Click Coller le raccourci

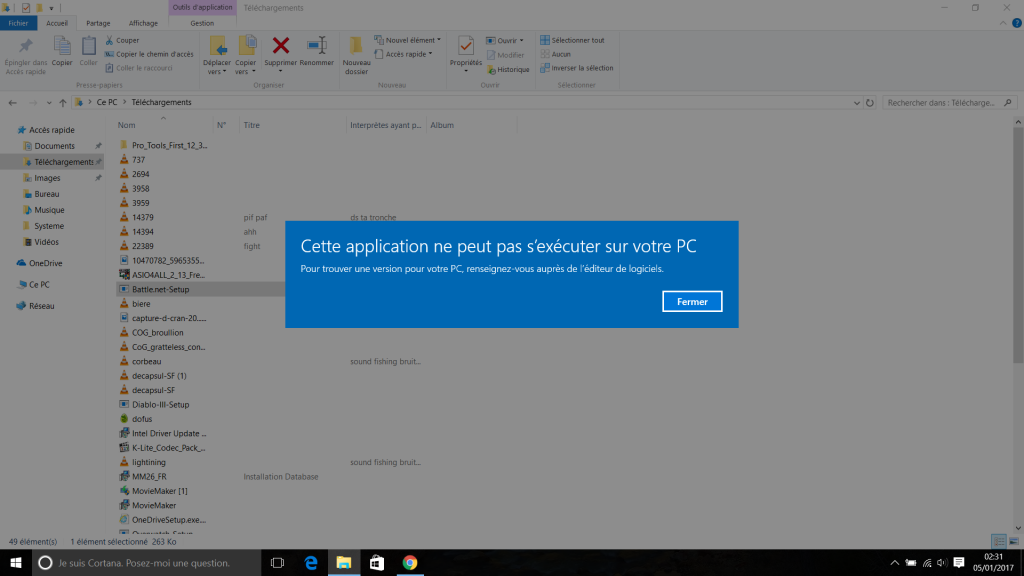138,68
